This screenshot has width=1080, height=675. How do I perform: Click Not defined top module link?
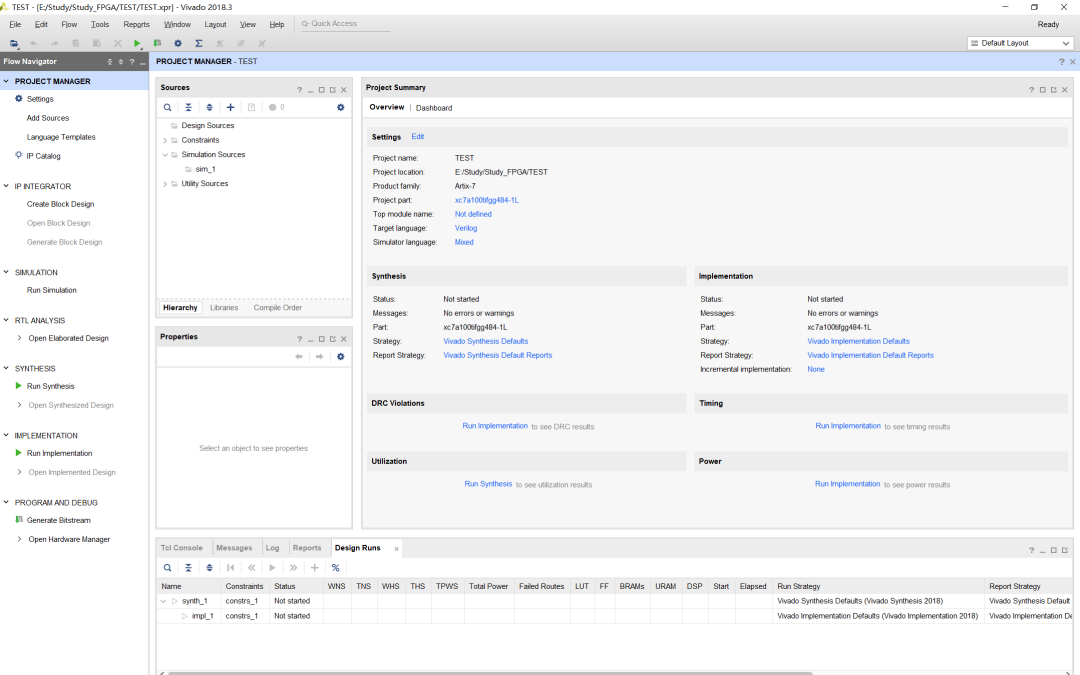473,214
